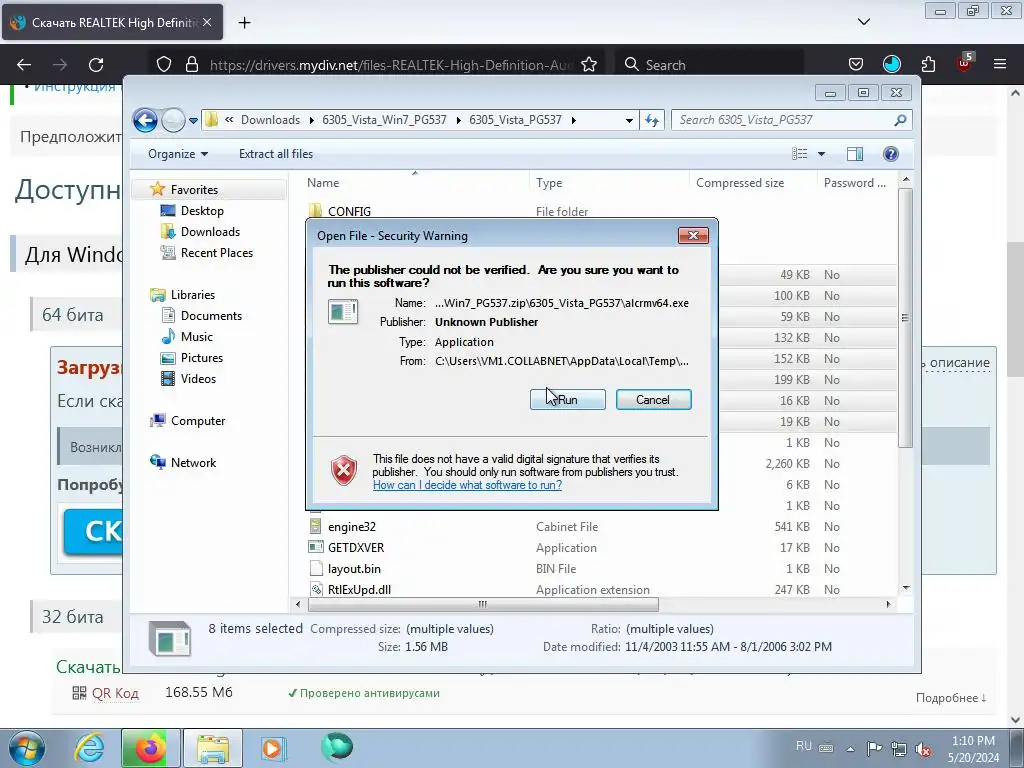This screenshot has width=1024, height=768.
Task: Select Network in navigation pane
Action: click(193, 463)
